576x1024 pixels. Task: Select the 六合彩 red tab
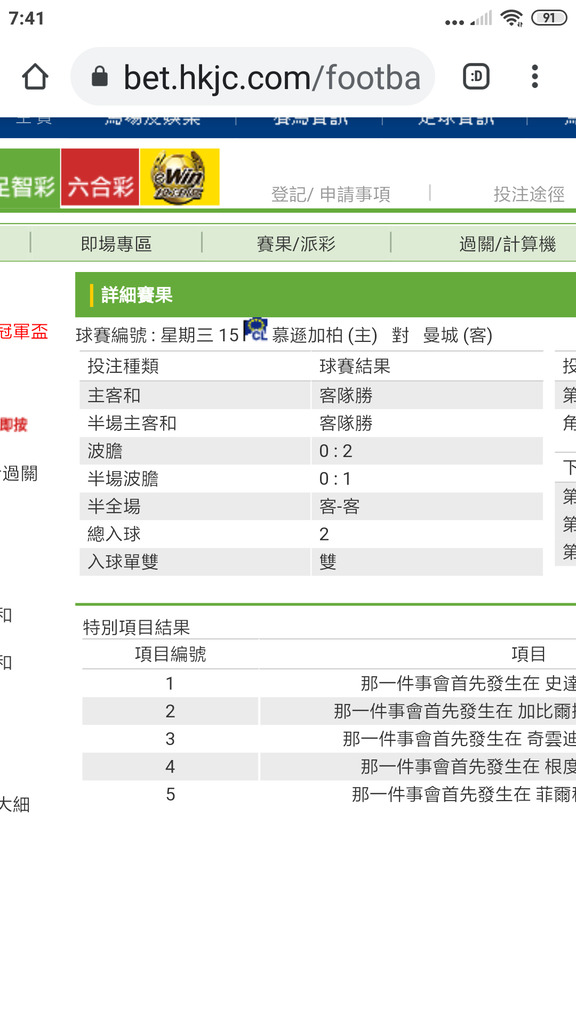tap(100, 178)
